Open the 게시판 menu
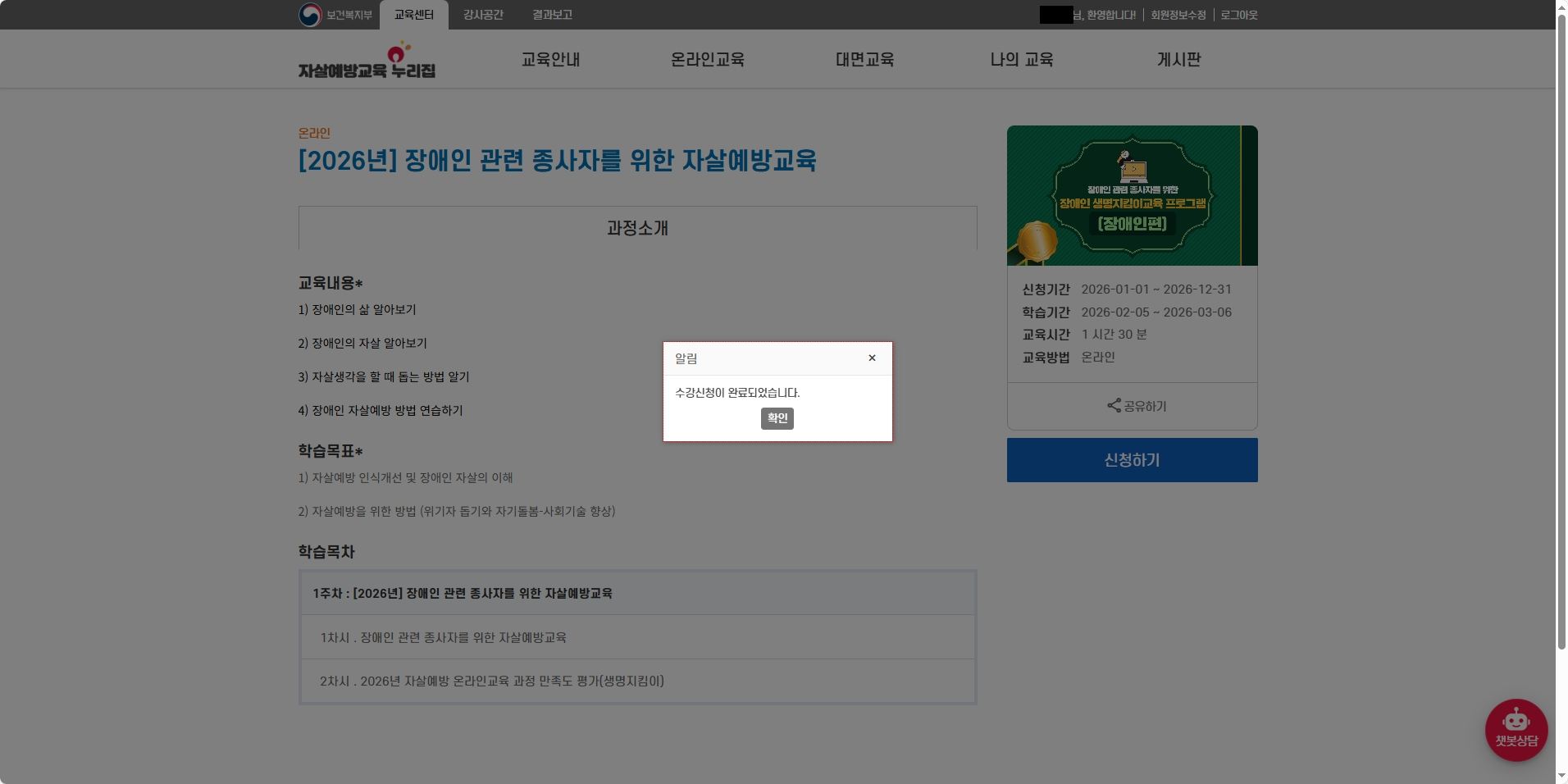Image resolution: width=1568 pixels, height=784 pixels. tap(1178, 59)
